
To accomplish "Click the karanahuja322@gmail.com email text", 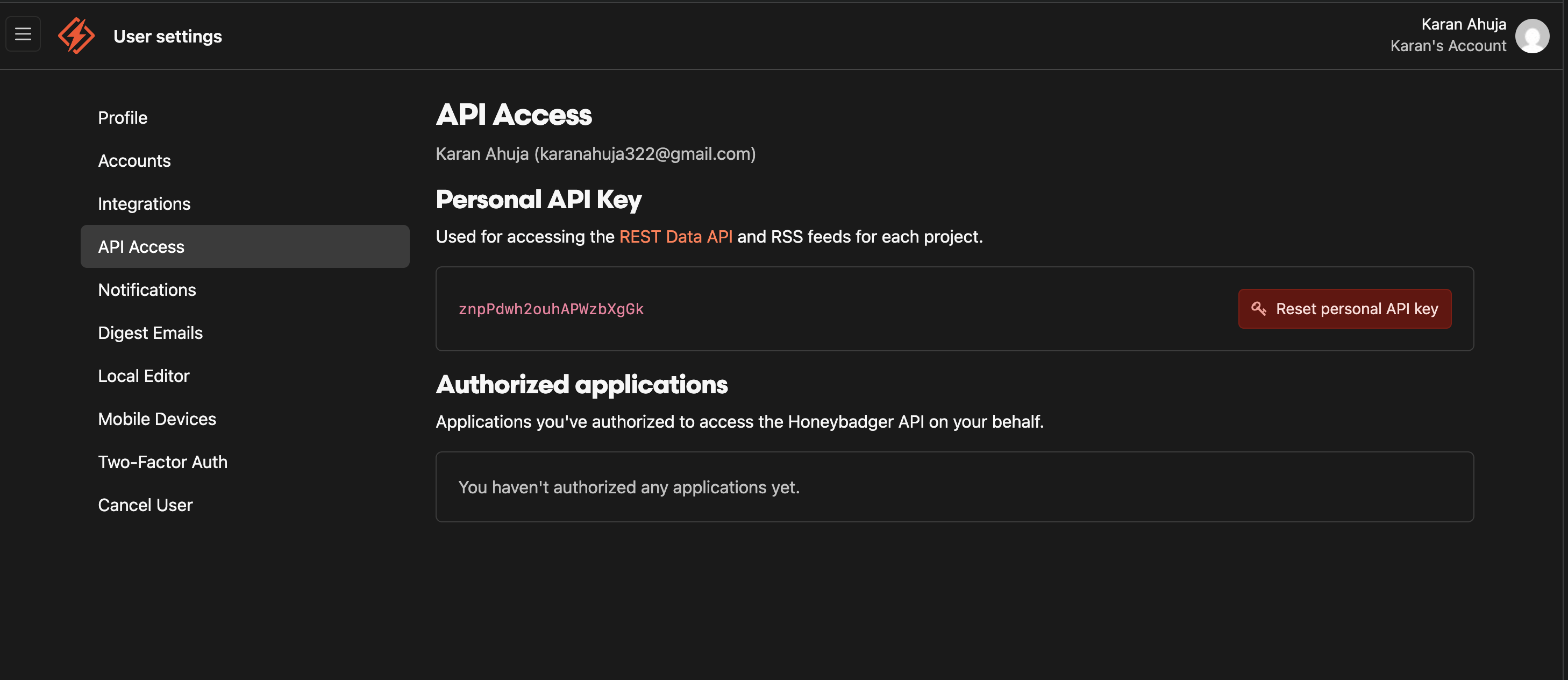I will (645, 154).
